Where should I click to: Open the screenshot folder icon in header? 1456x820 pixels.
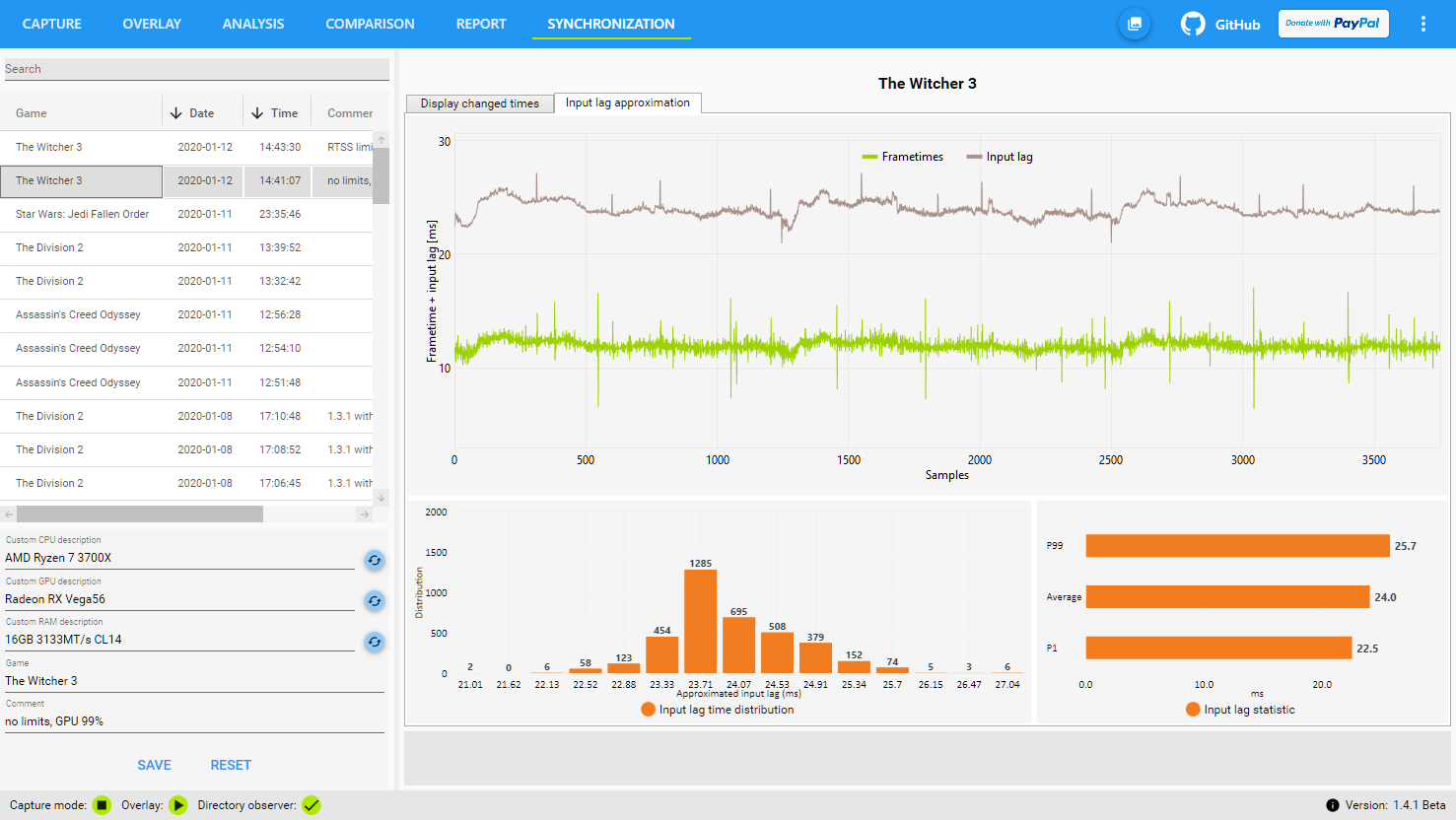coord(1134,24)
